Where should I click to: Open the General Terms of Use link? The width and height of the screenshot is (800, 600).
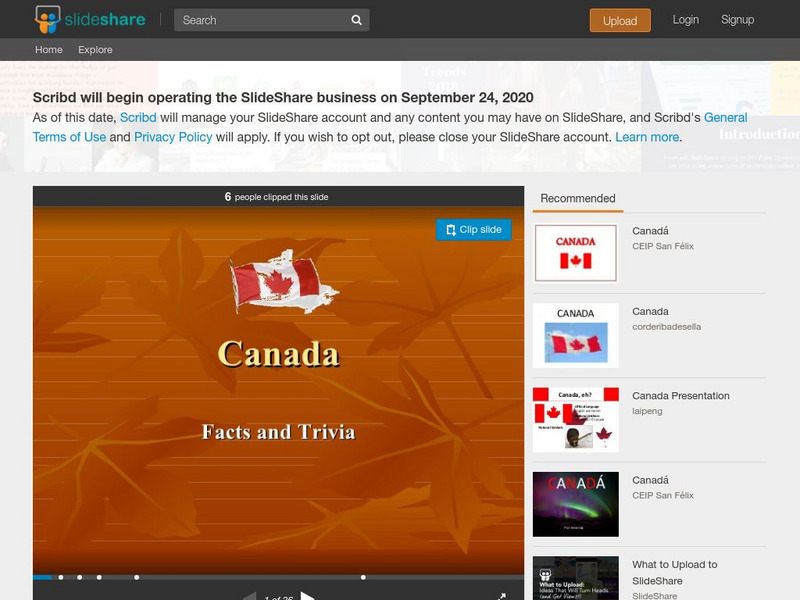point(726,117)
